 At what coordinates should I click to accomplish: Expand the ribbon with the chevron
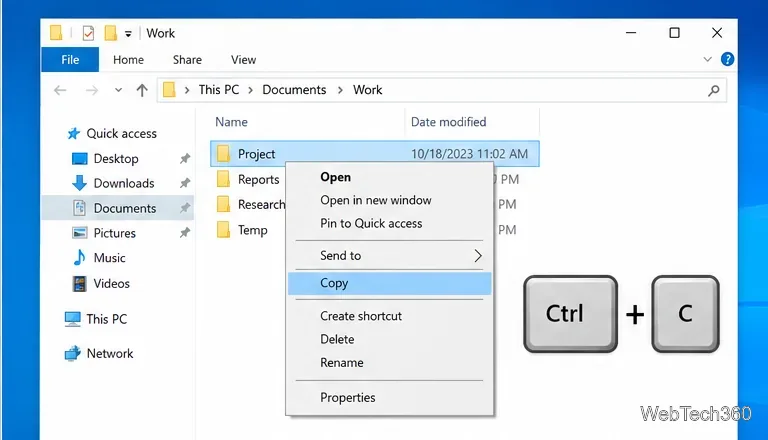point(707,59)
